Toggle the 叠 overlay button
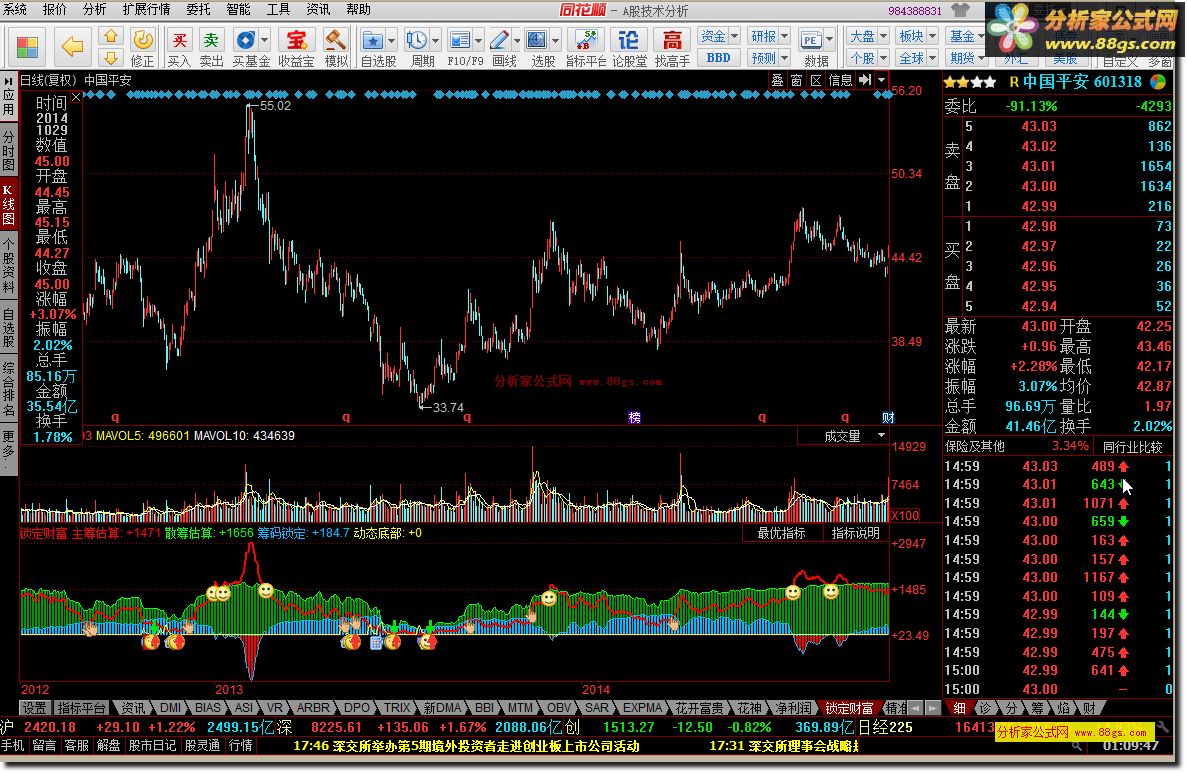 777,79
